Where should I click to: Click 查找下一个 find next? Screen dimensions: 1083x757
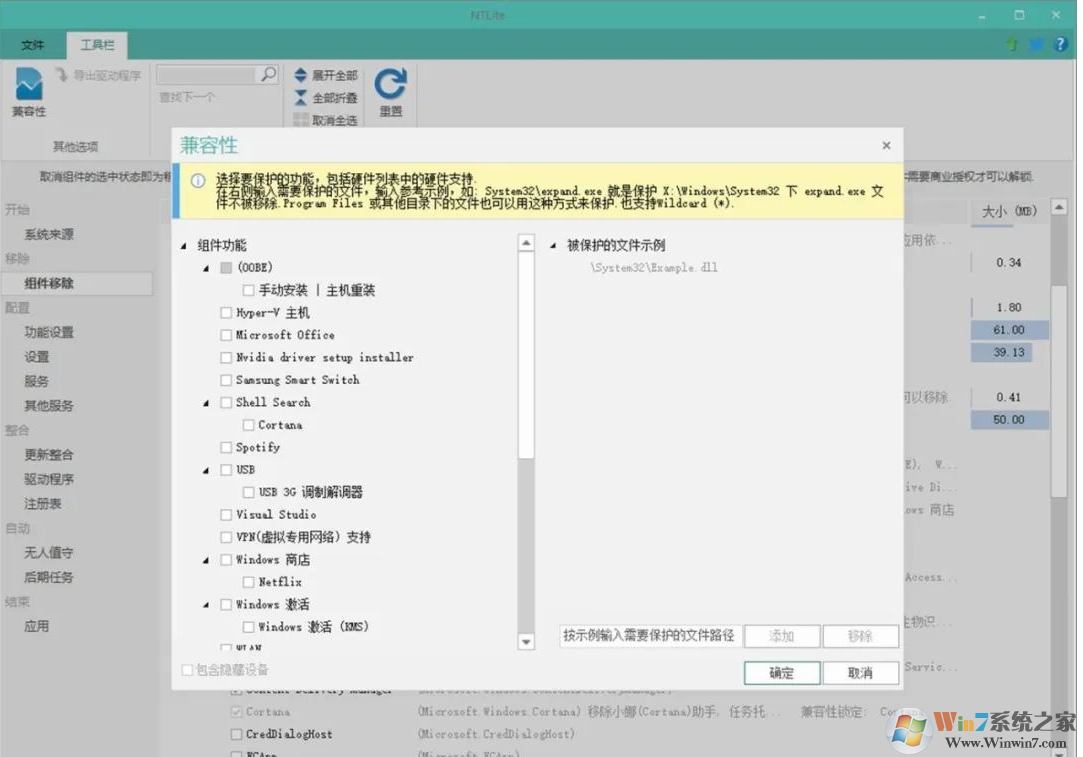[x=186, y=97]
